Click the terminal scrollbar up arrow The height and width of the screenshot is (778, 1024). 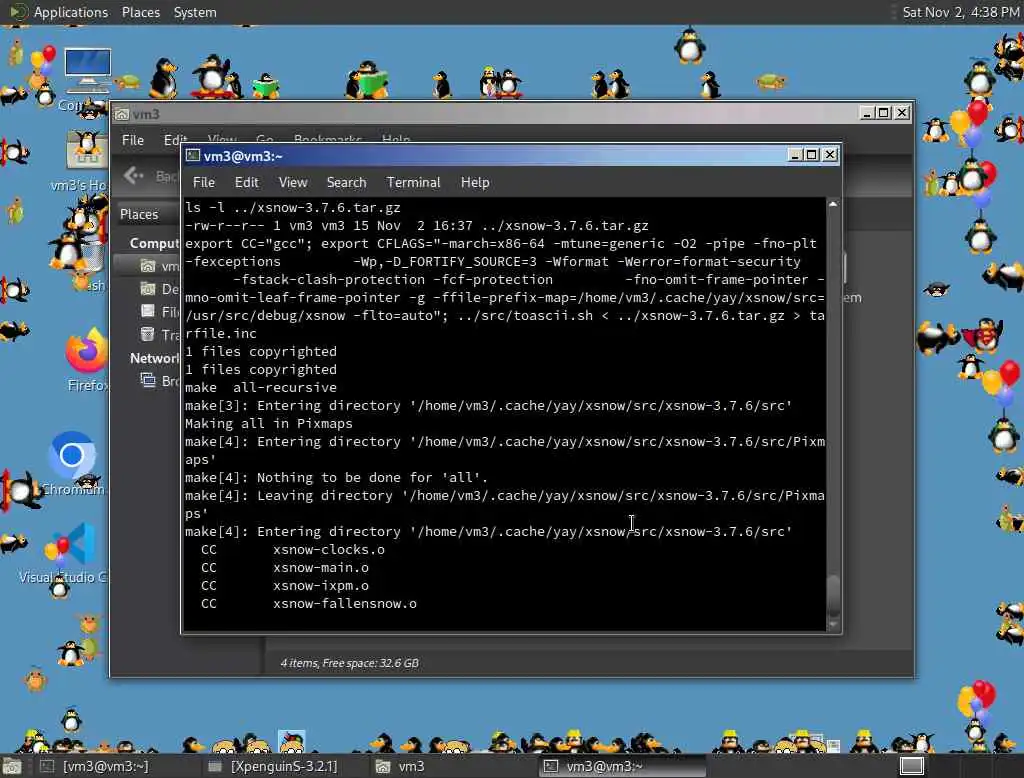(833, 204)
